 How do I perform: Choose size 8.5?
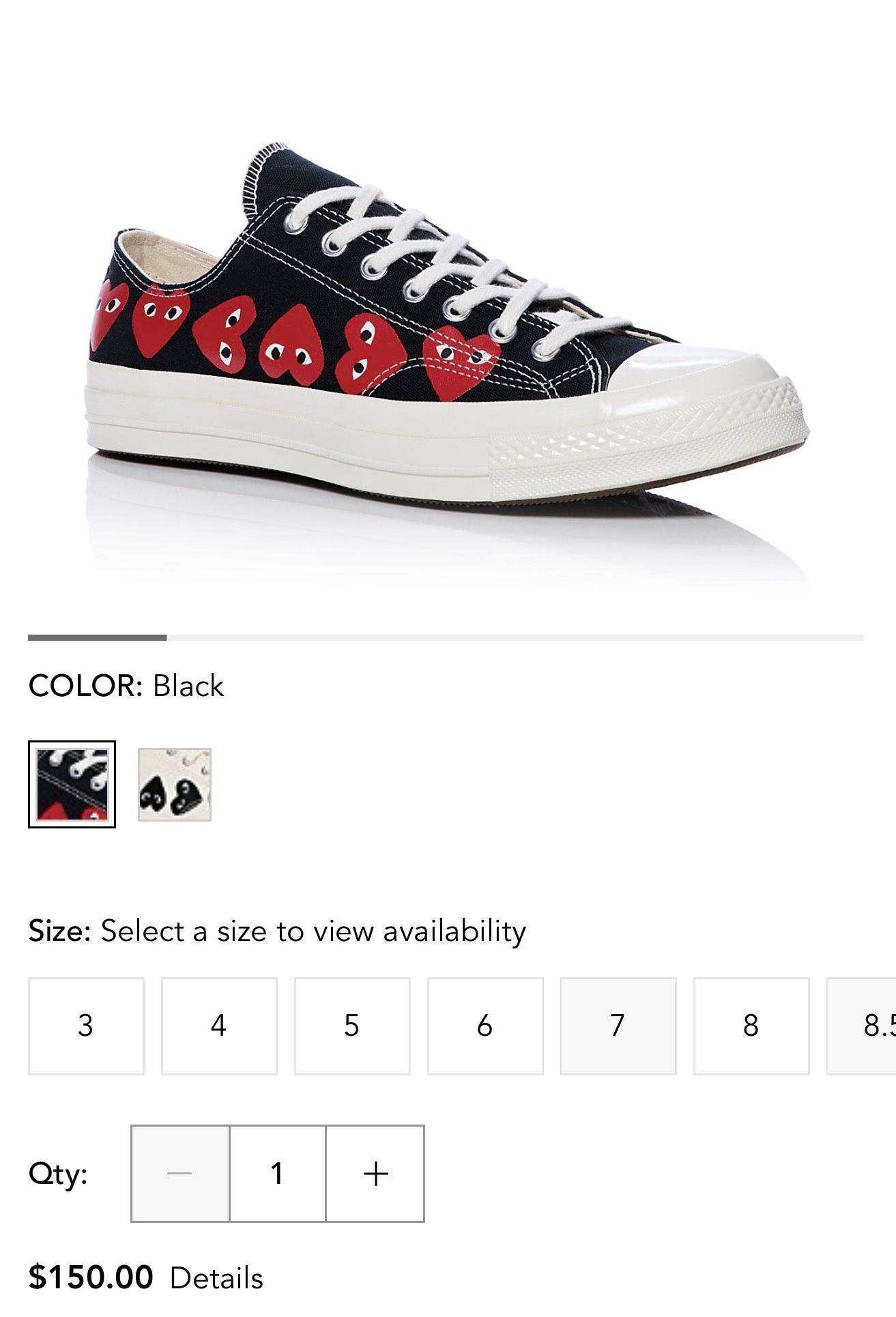tap(862, 1026)
